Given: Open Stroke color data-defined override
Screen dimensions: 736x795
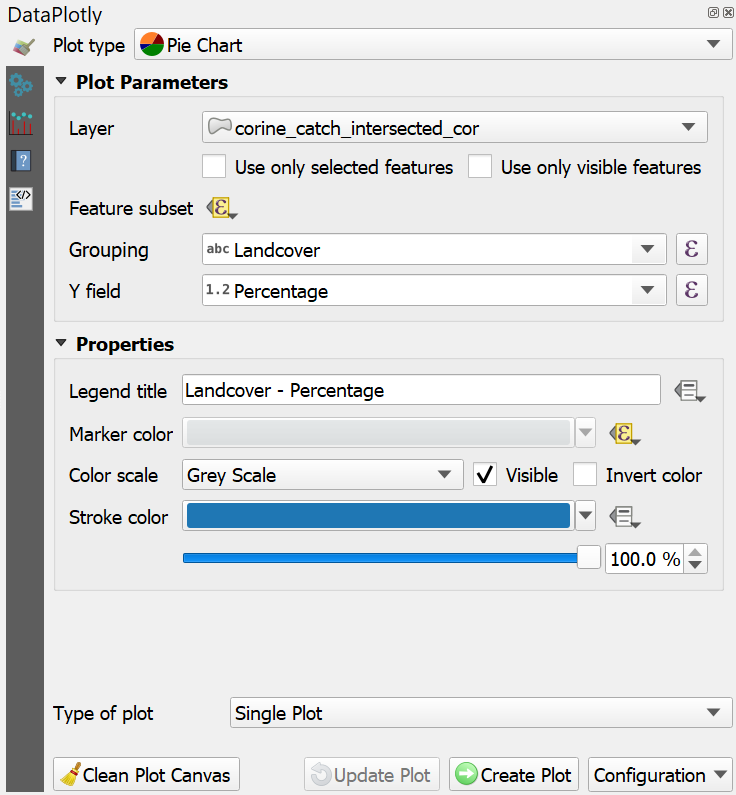Looking at the screenshot, I should (x=625, y=517).
